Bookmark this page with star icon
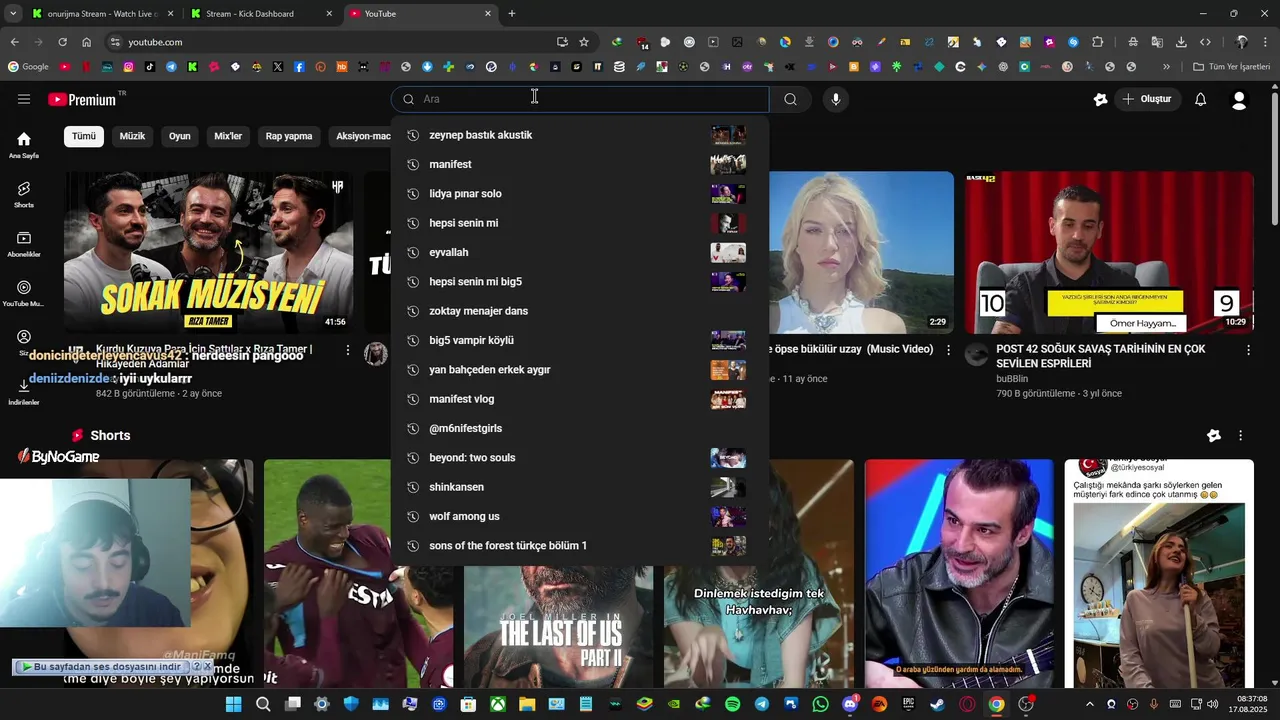This screenshot has height=720, width=1280. [x=584, y=42]
